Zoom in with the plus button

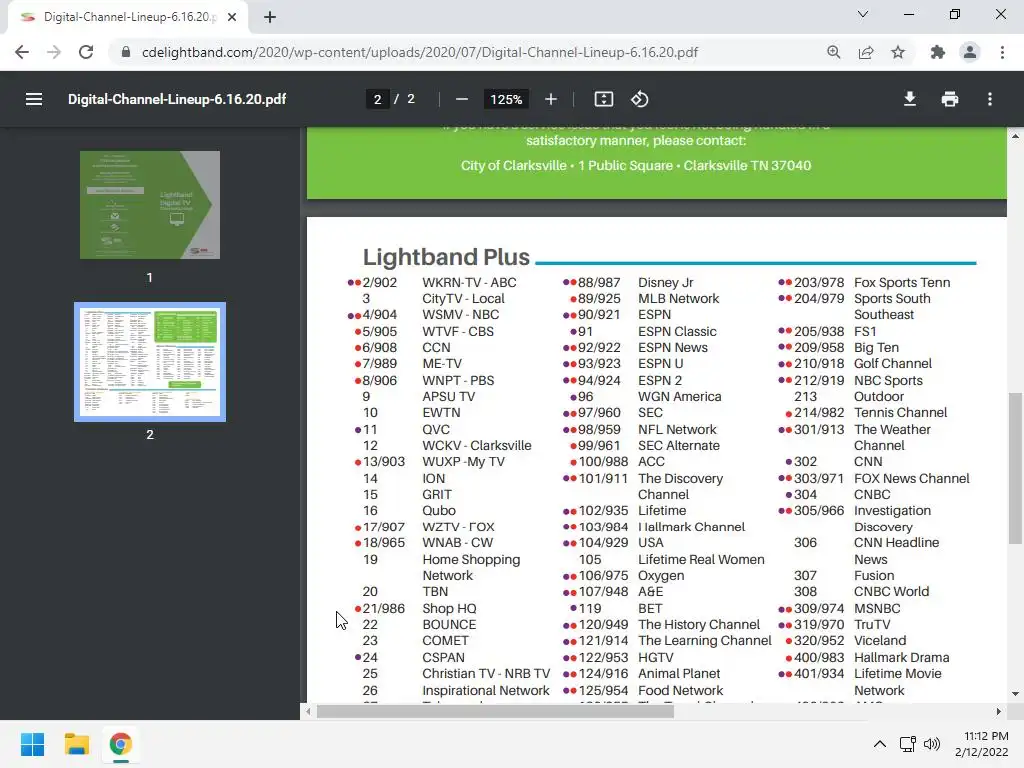[x=551, y=99]
